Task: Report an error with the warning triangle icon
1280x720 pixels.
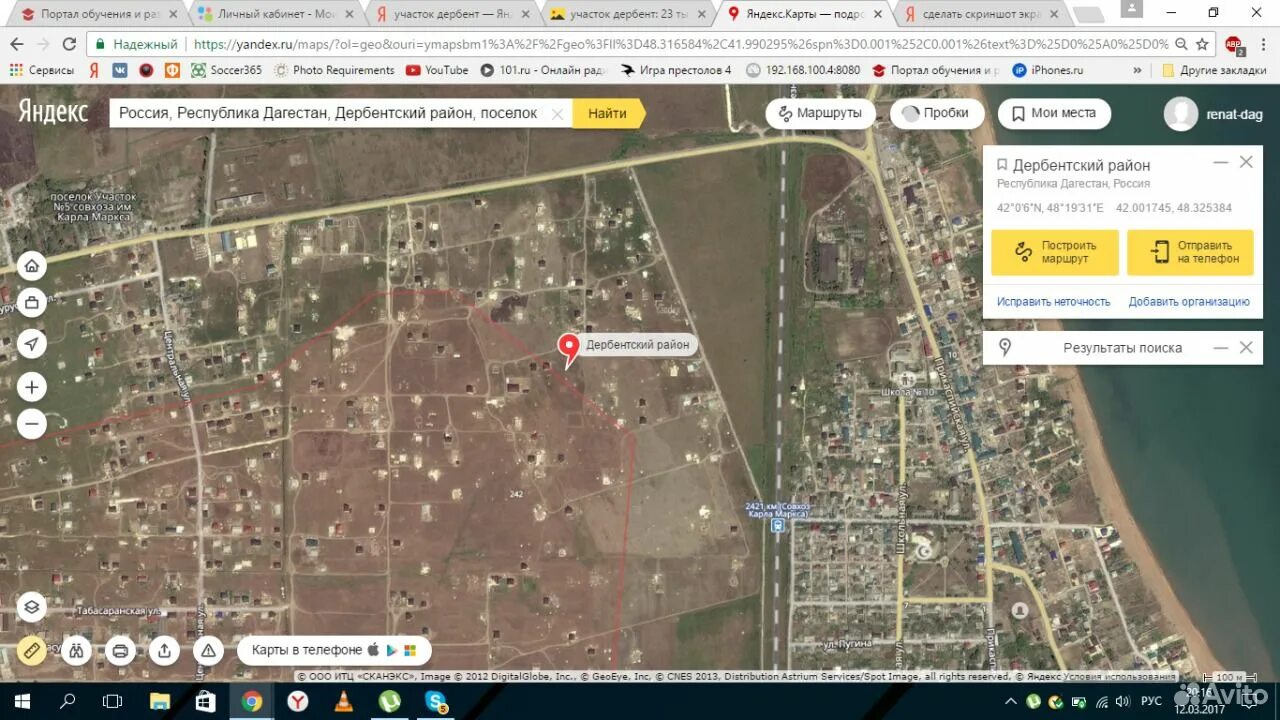Action: coord(208,651)
